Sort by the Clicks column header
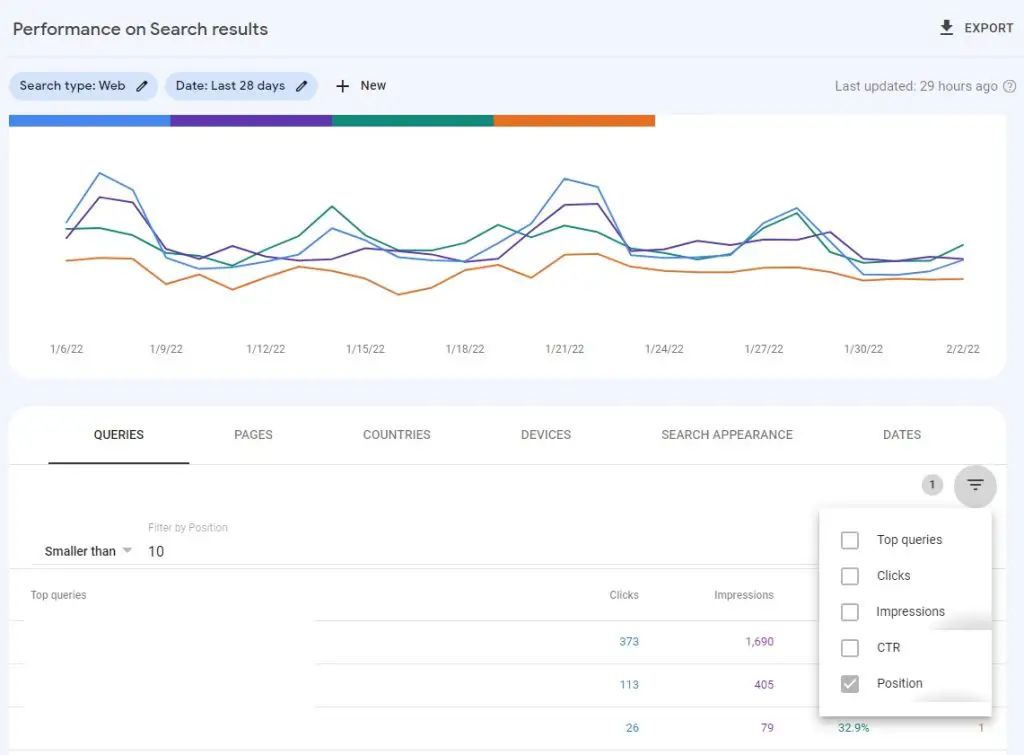 [624, 595]
